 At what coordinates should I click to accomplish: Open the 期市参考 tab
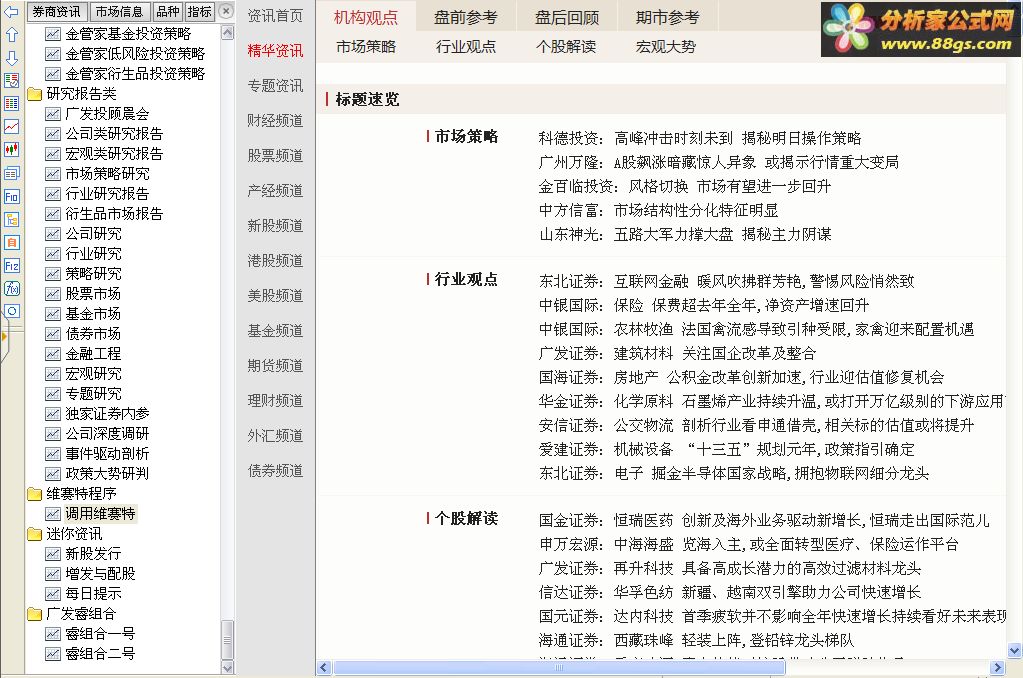(x=667, y=17)
